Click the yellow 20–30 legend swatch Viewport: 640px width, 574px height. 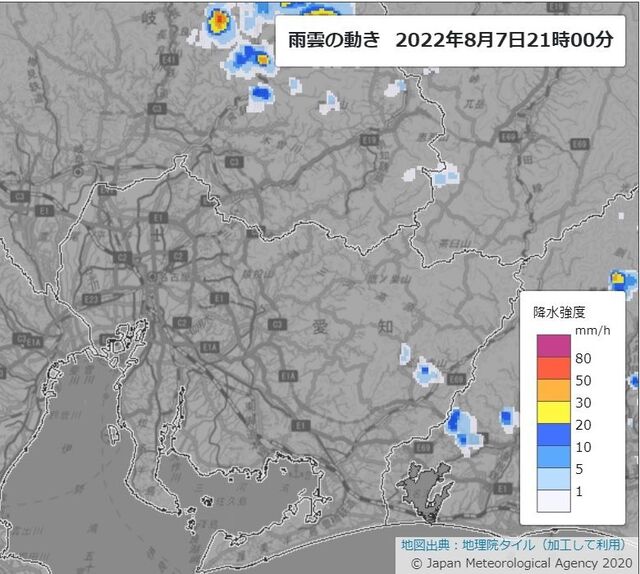[553, 412]
